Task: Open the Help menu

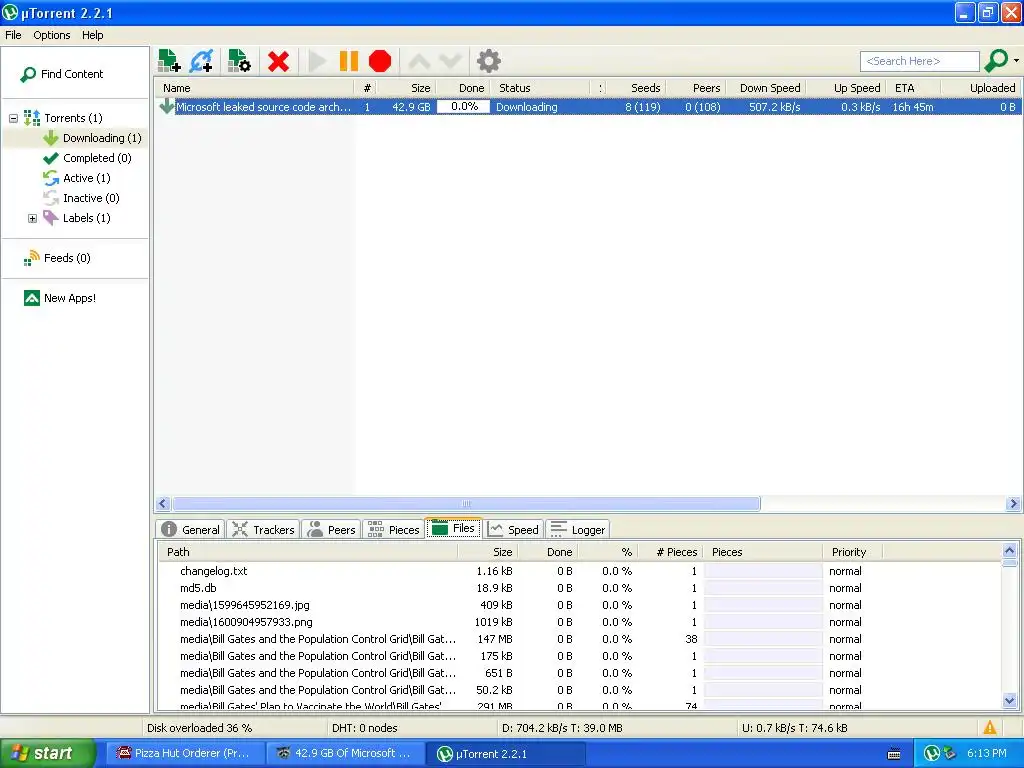Action: [92, 35]
